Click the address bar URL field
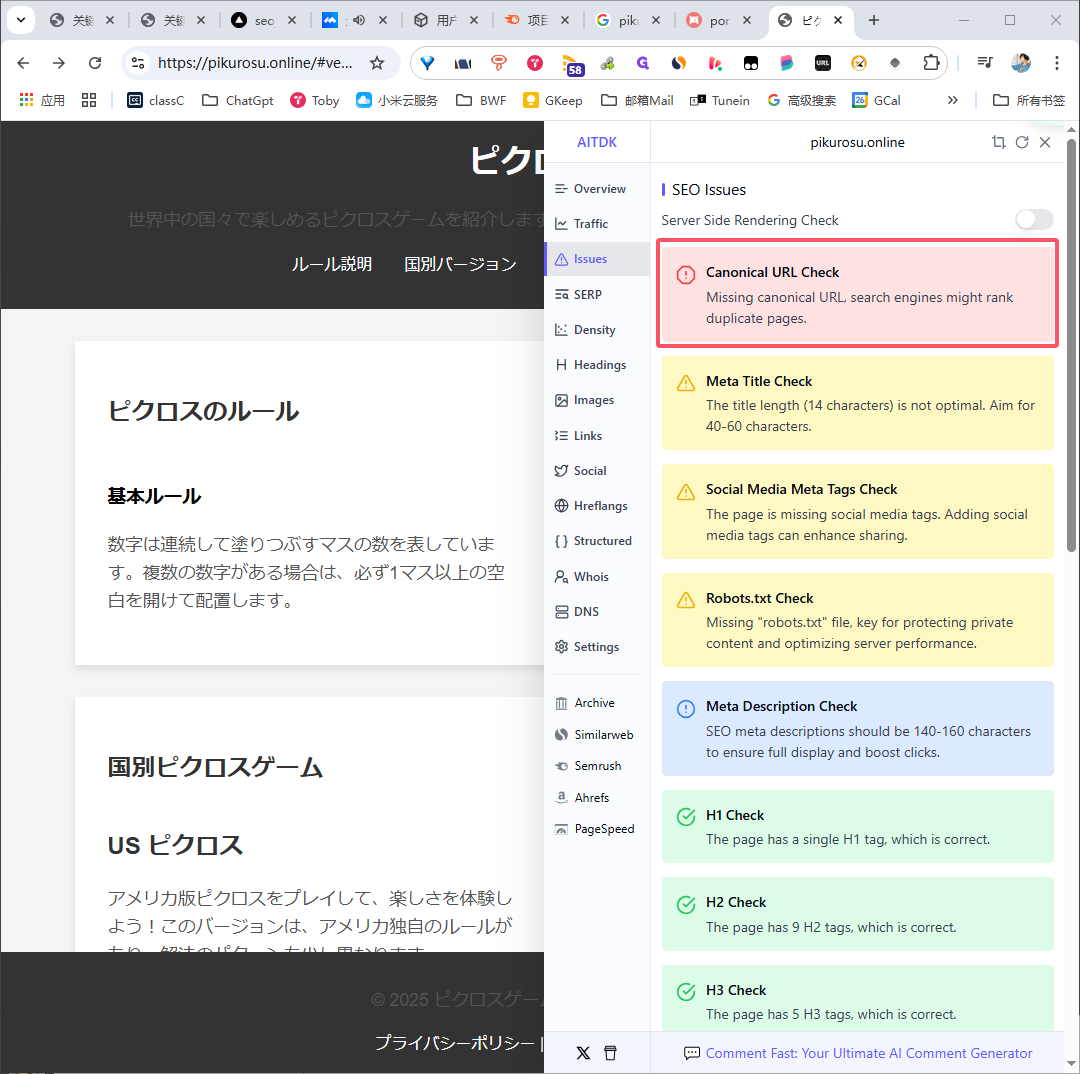The width and height of the screenshot is (1080, 1074). point(255,63)
